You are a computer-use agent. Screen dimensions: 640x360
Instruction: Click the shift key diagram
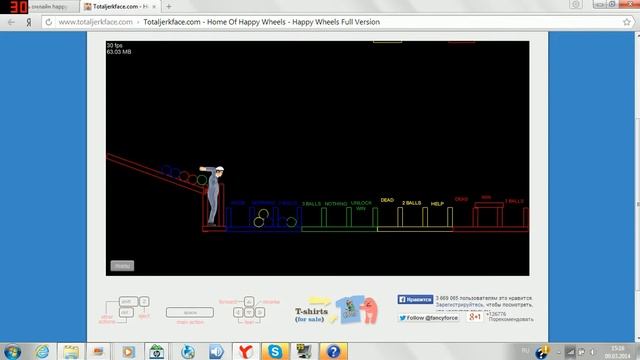pyautogui.click(x=128, y=302)
